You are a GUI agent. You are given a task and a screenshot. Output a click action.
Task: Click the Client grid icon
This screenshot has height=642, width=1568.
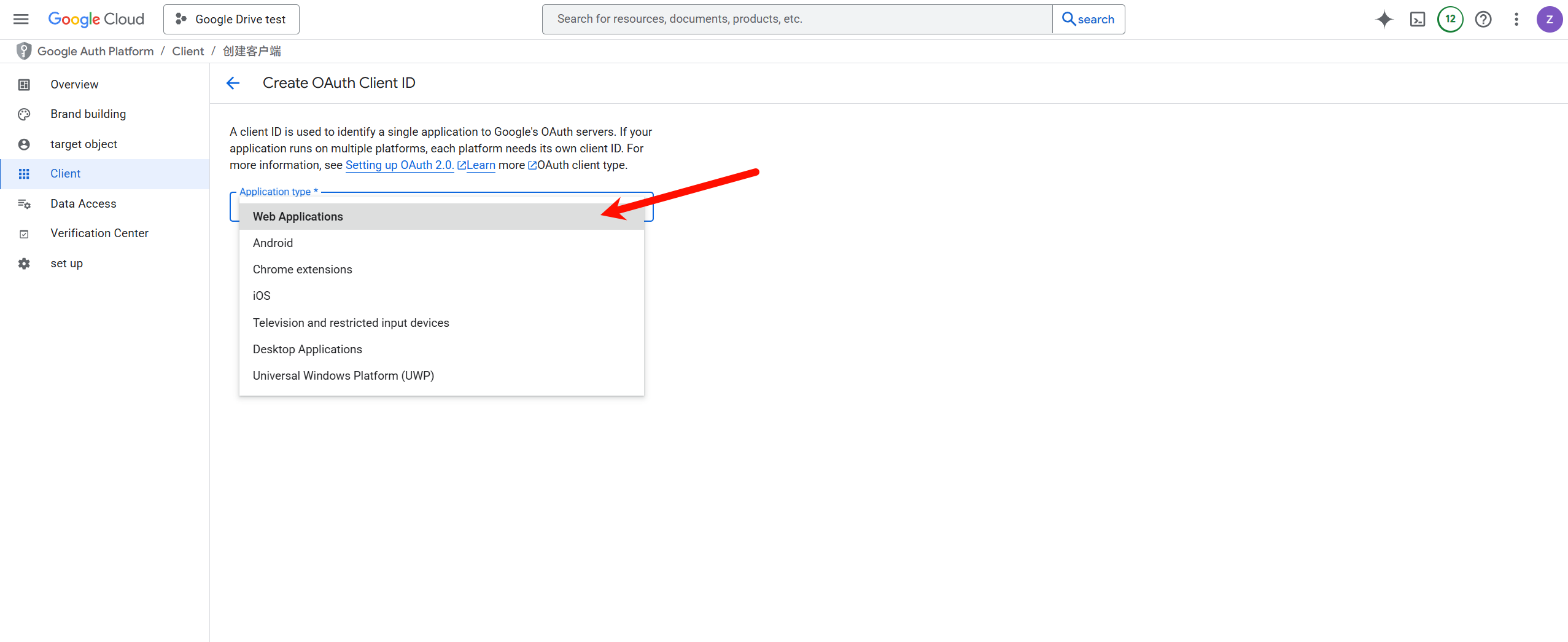24,174
